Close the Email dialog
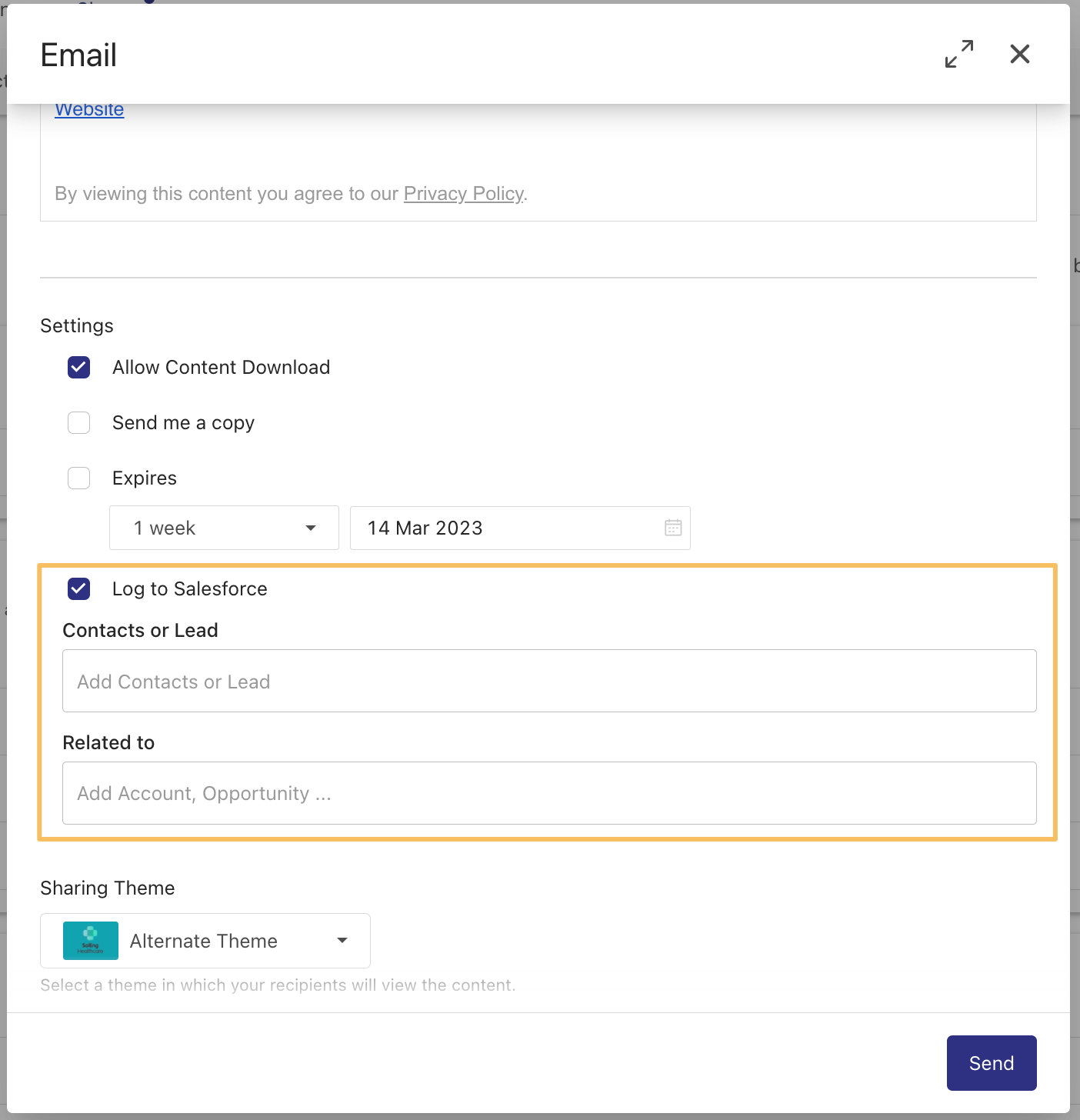This screenshot has width=1080, height=1120. pyautogui.click(x=1019, y=54)
